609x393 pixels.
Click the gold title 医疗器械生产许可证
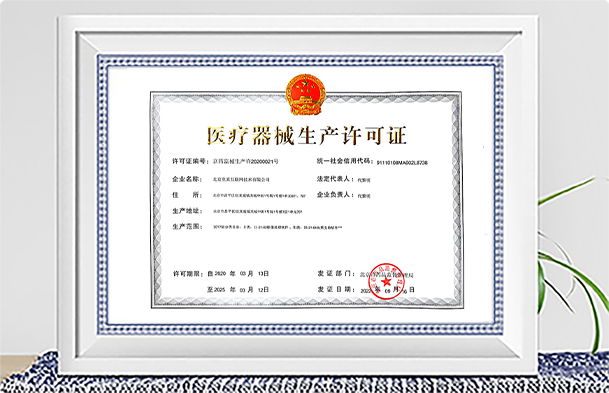point(306,136)
